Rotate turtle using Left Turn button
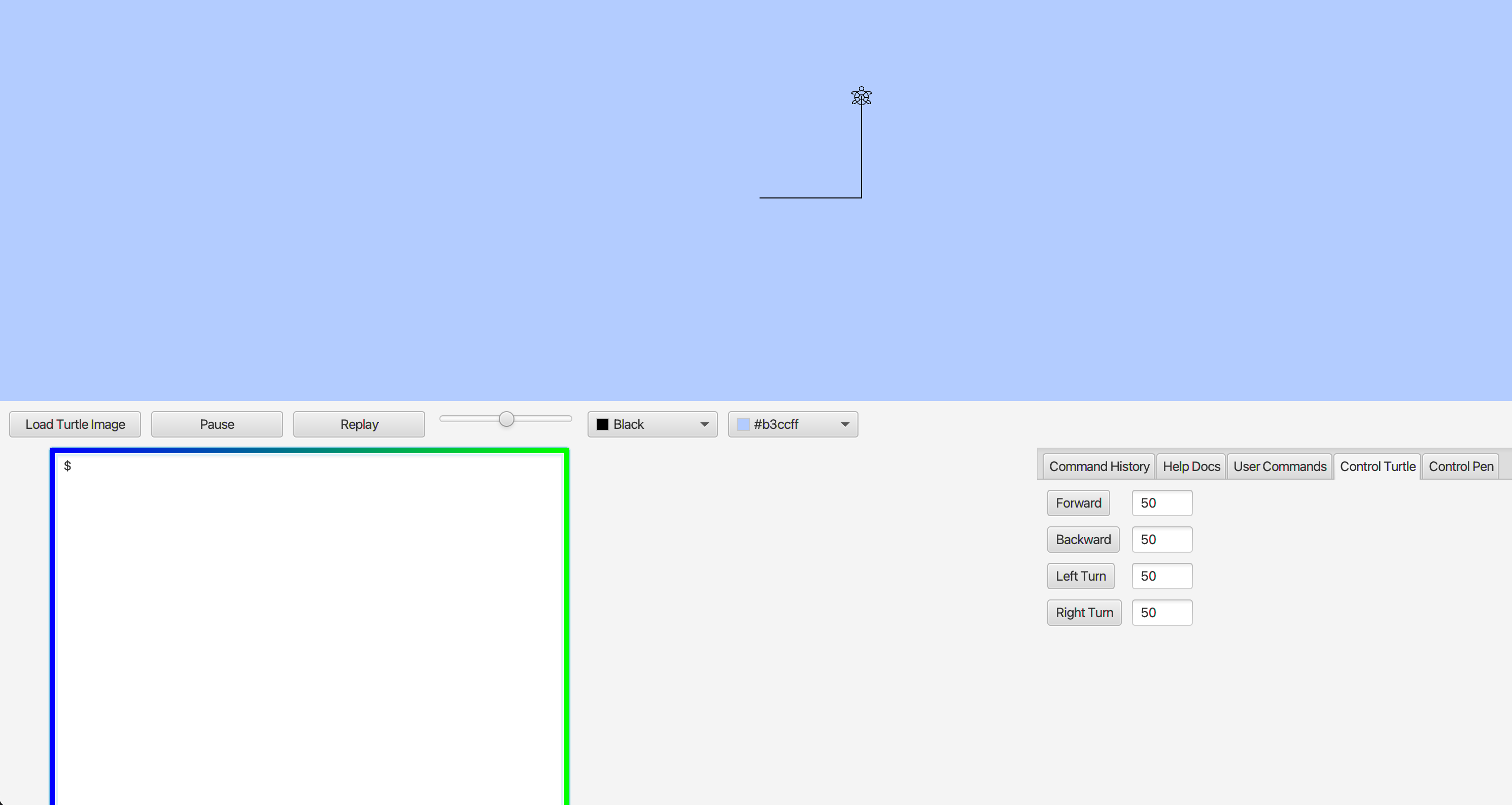The width and height of the screenshot is (1512, 805). [1081, 576]
